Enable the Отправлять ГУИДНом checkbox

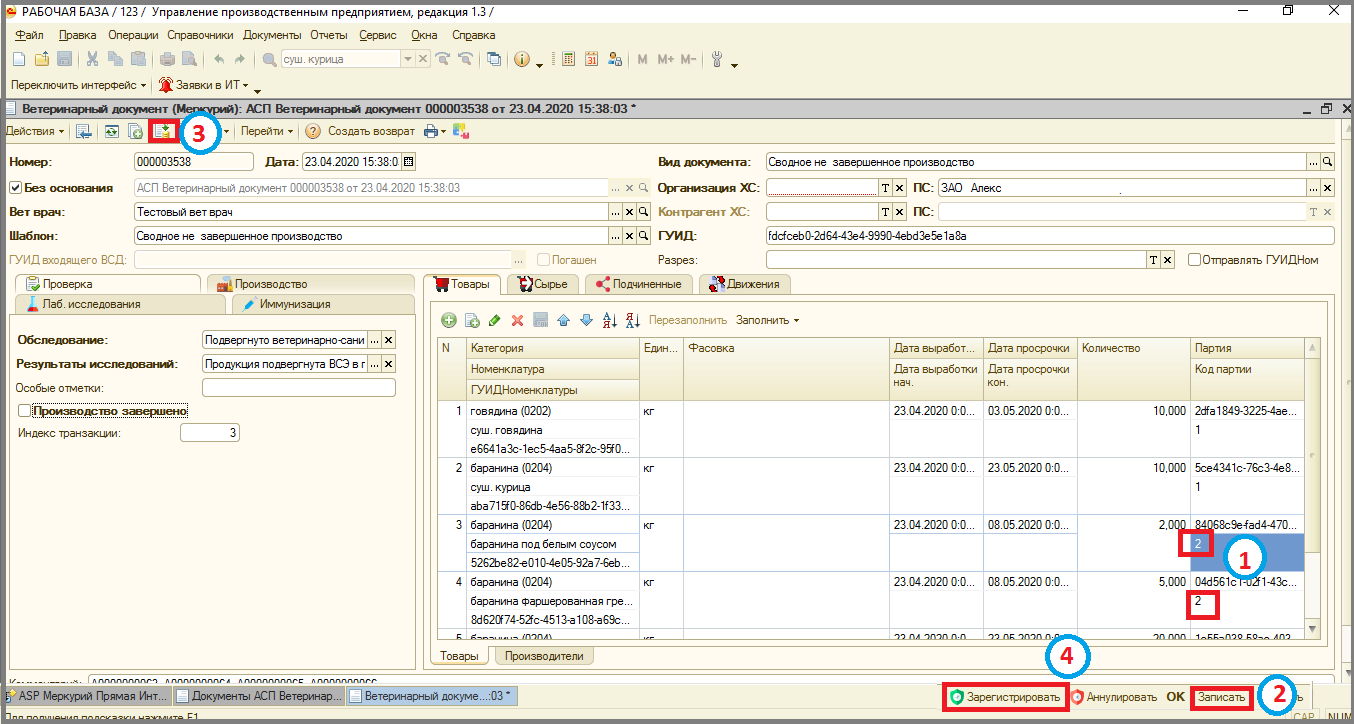(1194, 260)
